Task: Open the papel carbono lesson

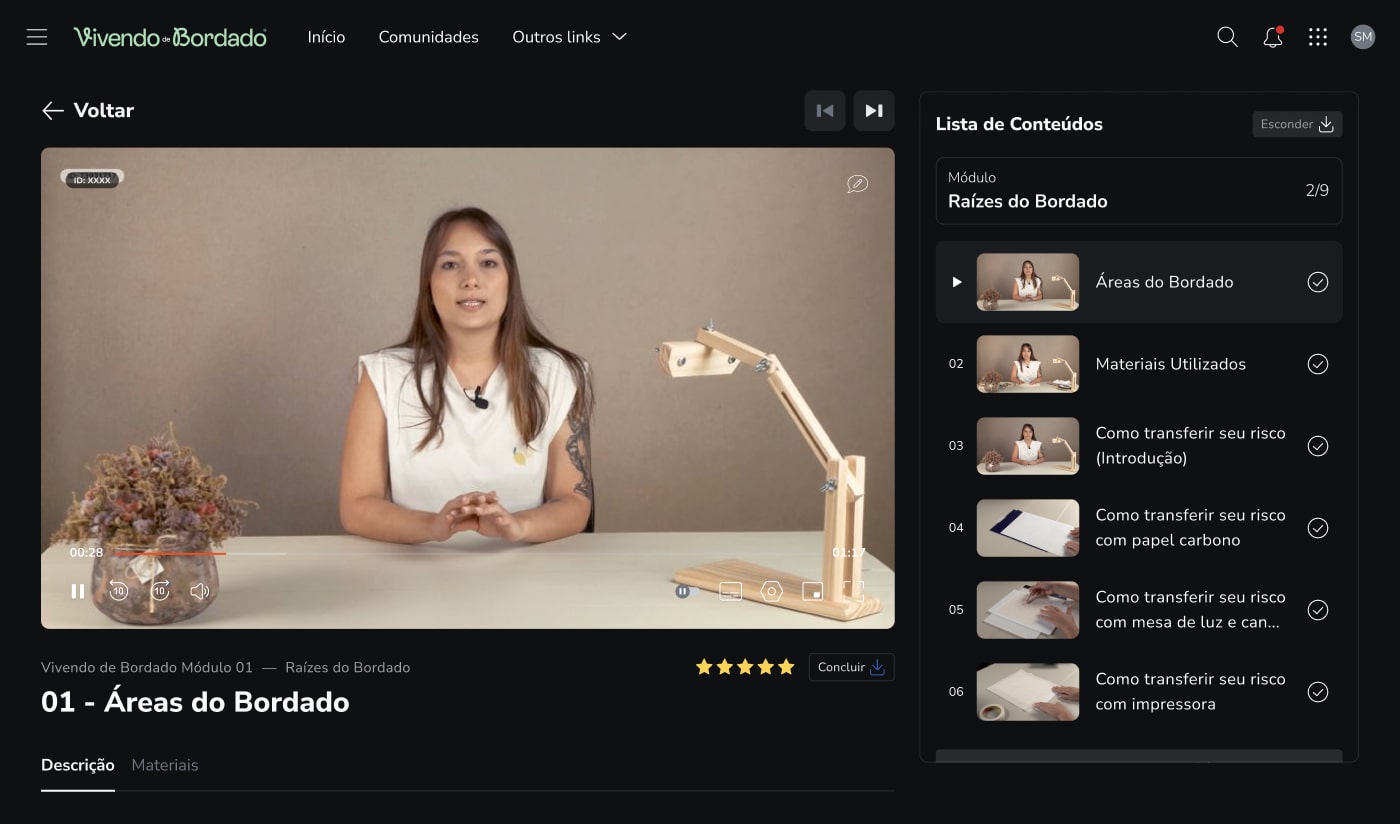Action: 1139,528
